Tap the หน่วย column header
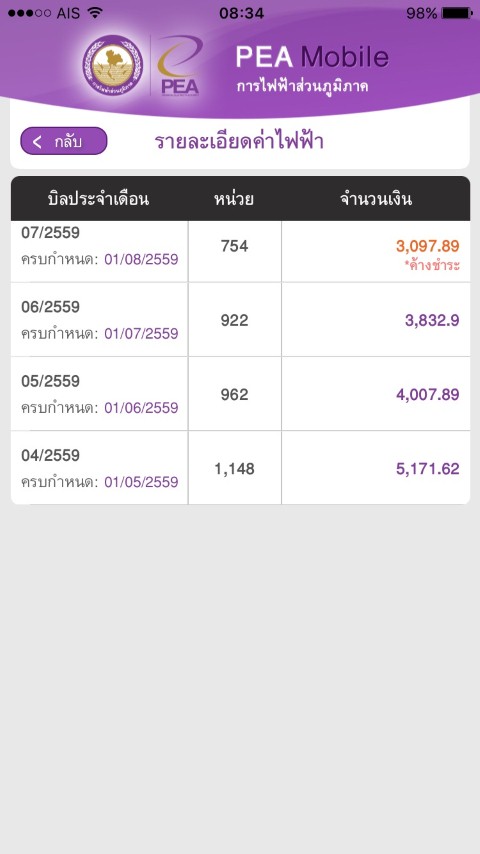The width and height of the screenshot is (480, 854). click(x=234, y=199)
